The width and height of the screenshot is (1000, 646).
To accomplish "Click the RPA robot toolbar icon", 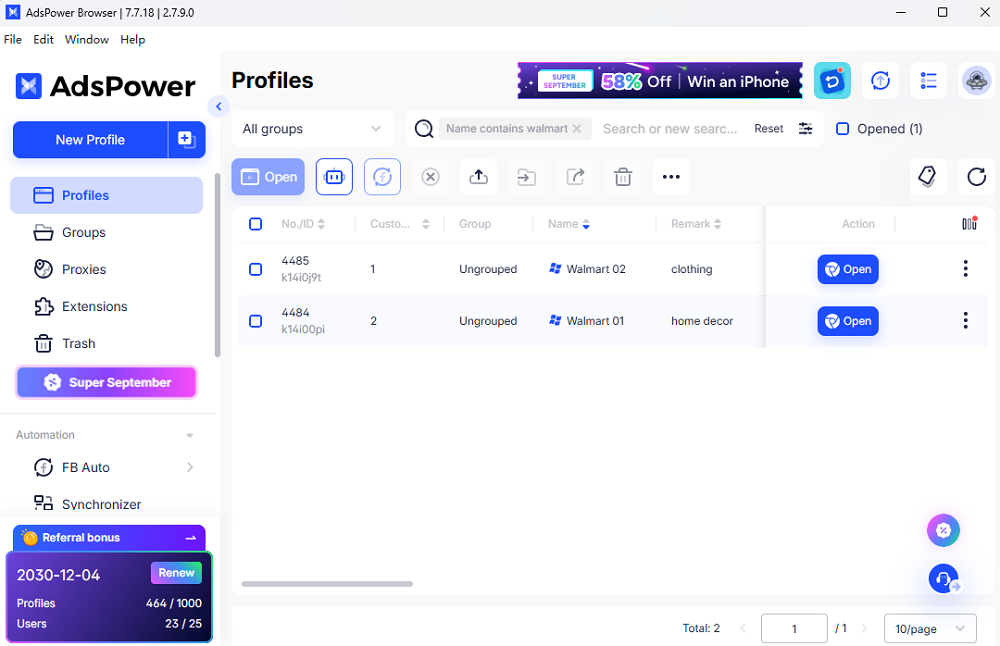I will pyautogui.click(x=334, y=177).
